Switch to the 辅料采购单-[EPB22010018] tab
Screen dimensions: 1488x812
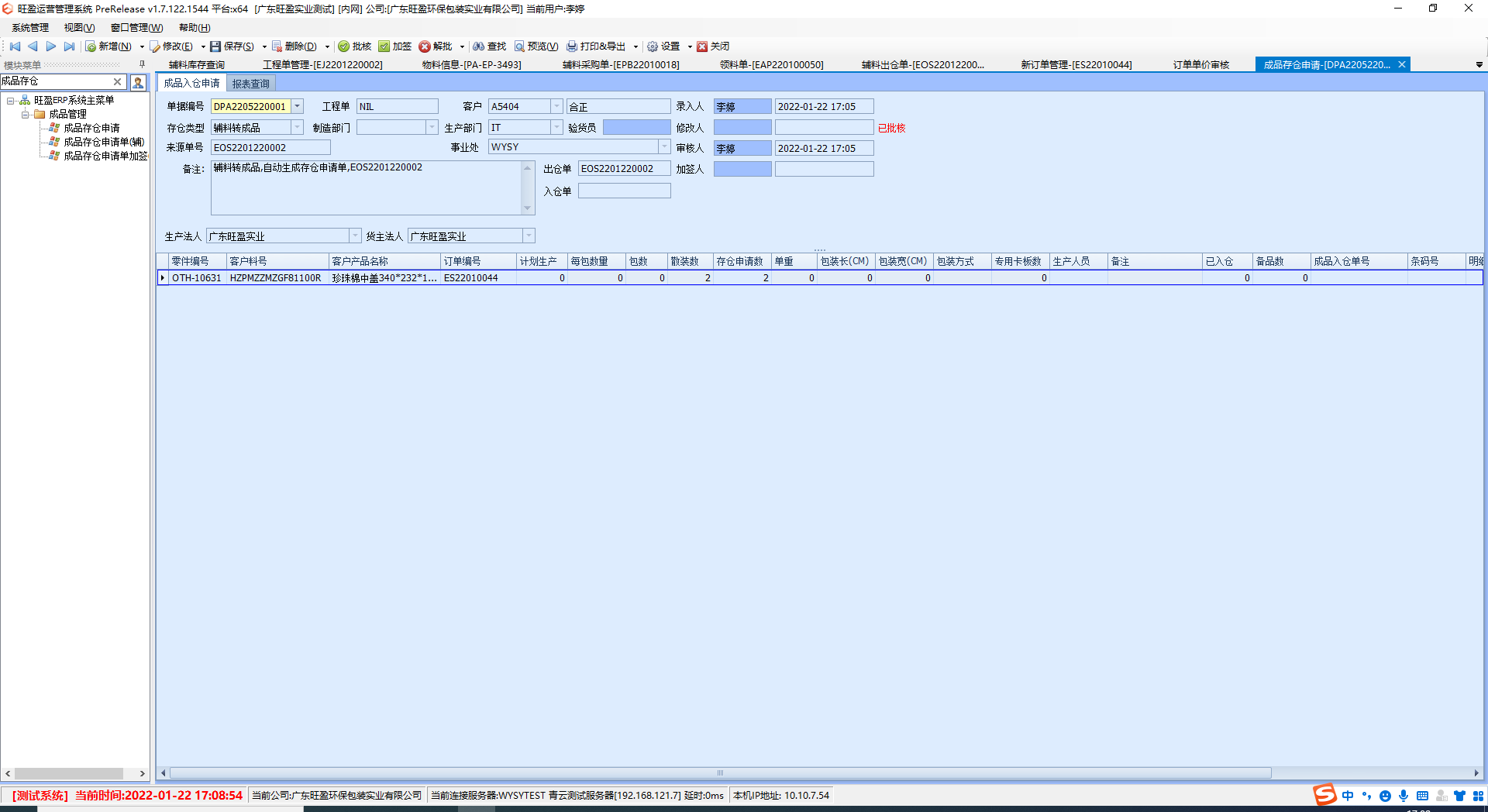click(621, 65)
